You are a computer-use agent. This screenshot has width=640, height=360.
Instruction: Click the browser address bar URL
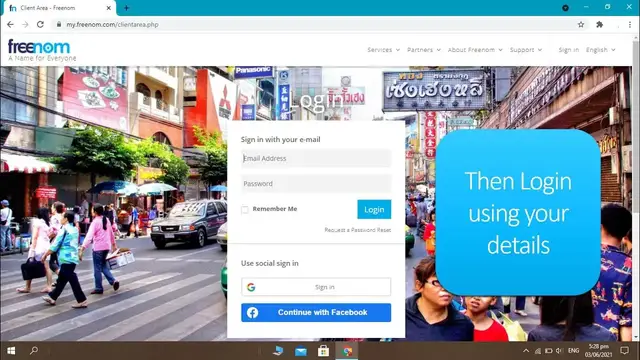[112, 24]
